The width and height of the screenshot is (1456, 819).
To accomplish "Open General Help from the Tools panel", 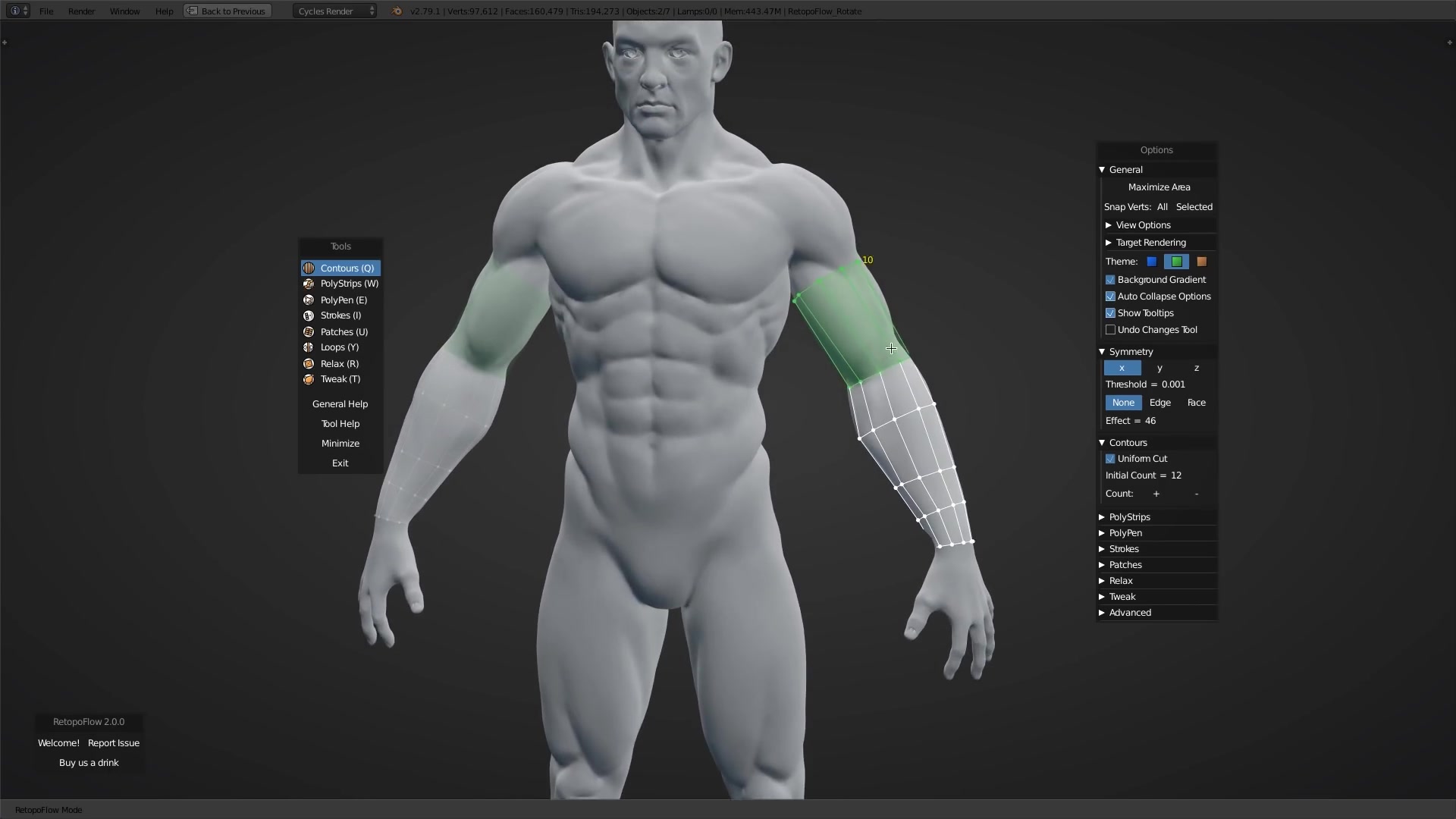I will (340, 403).
